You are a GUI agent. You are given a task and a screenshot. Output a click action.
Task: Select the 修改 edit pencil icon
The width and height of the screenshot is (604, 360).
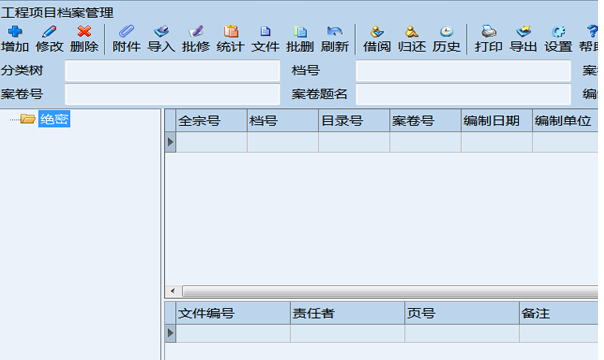click(x=49, y=31)
